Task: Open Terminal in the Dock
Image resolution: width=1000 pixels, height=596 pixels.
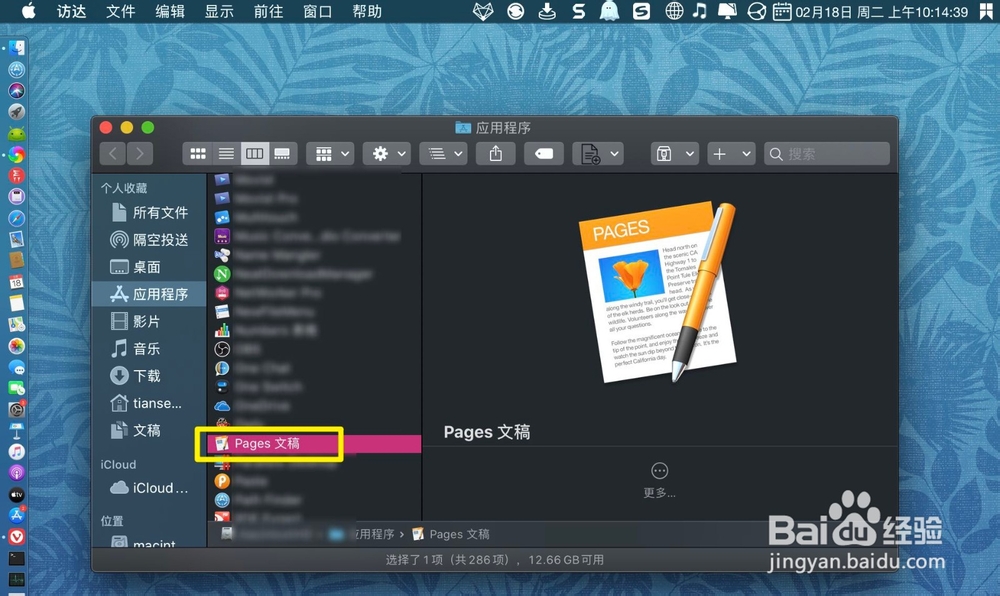Action: point(17,558)
